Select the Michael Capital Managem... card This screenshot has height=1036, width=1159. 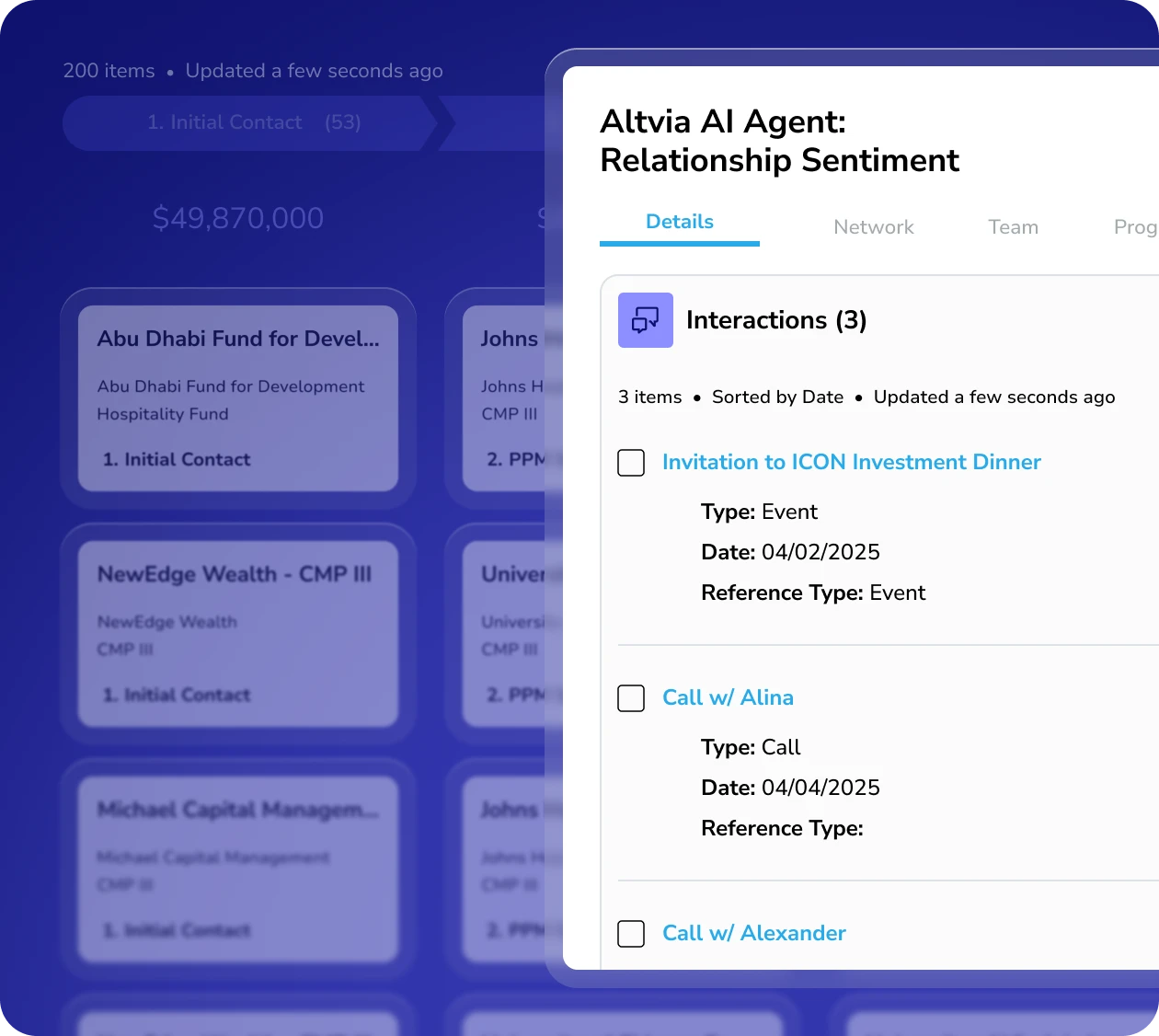(237, 869)
